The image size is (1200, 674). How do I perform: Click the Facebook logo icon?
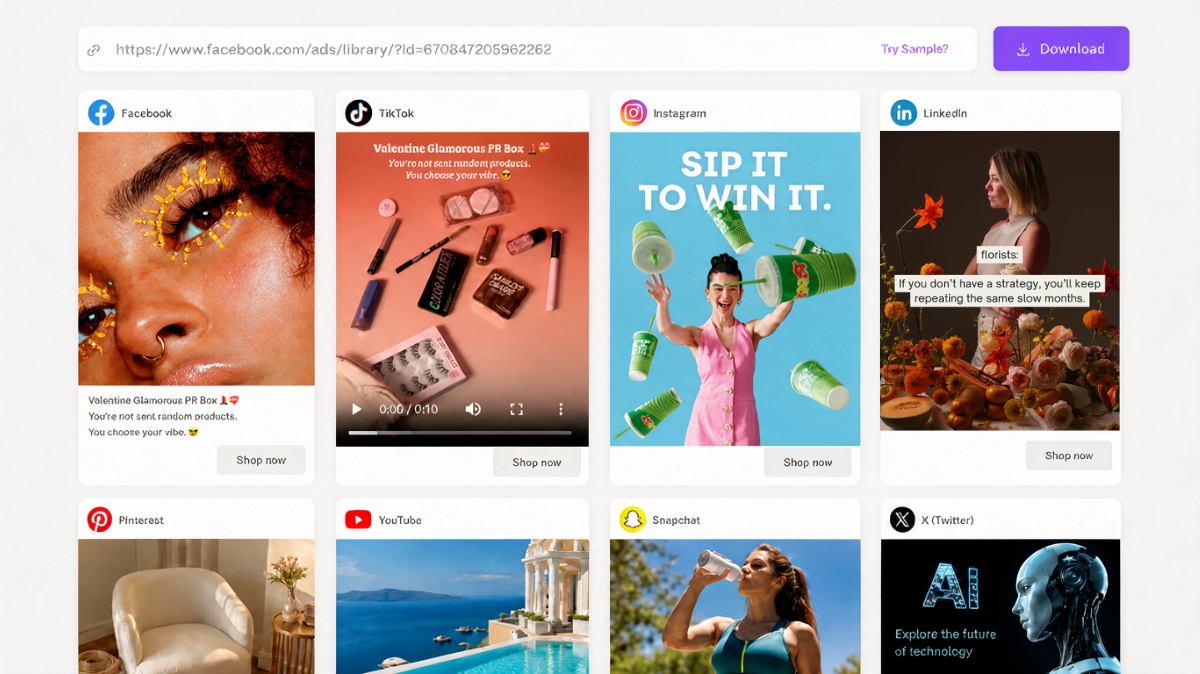point(101,113)
